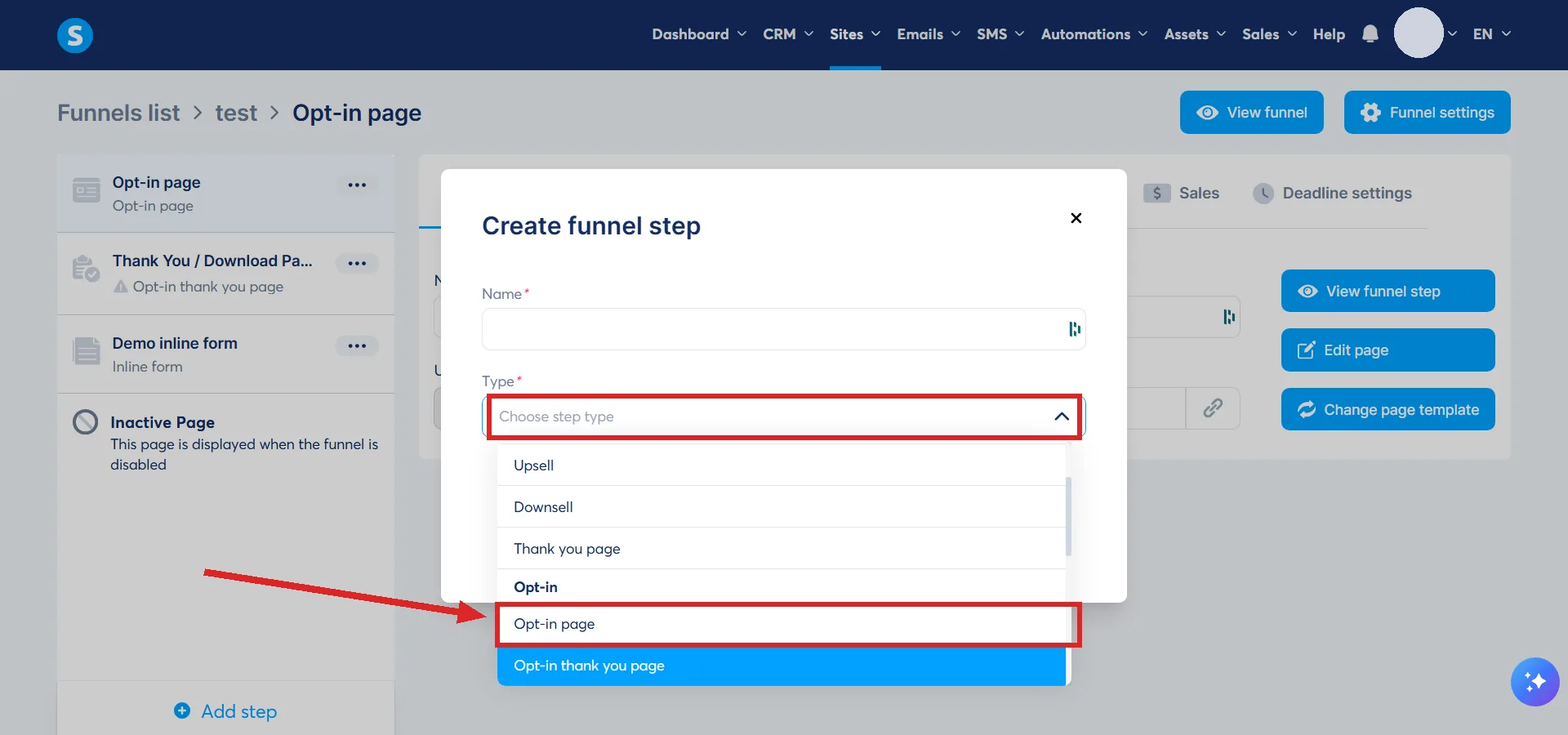Go to Funnels list breadcrumb
1568x735 pixels.
118,113
